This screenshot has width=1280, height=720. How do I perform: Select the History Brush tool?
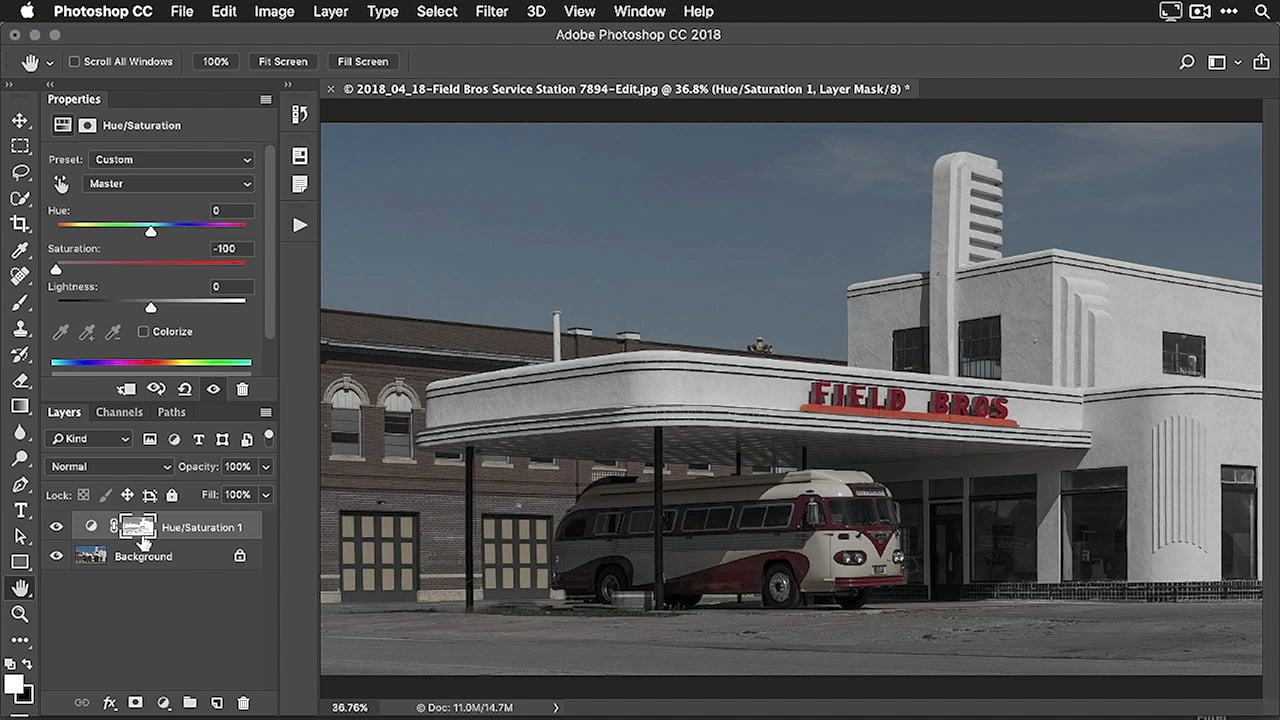(x=20, y=354)
